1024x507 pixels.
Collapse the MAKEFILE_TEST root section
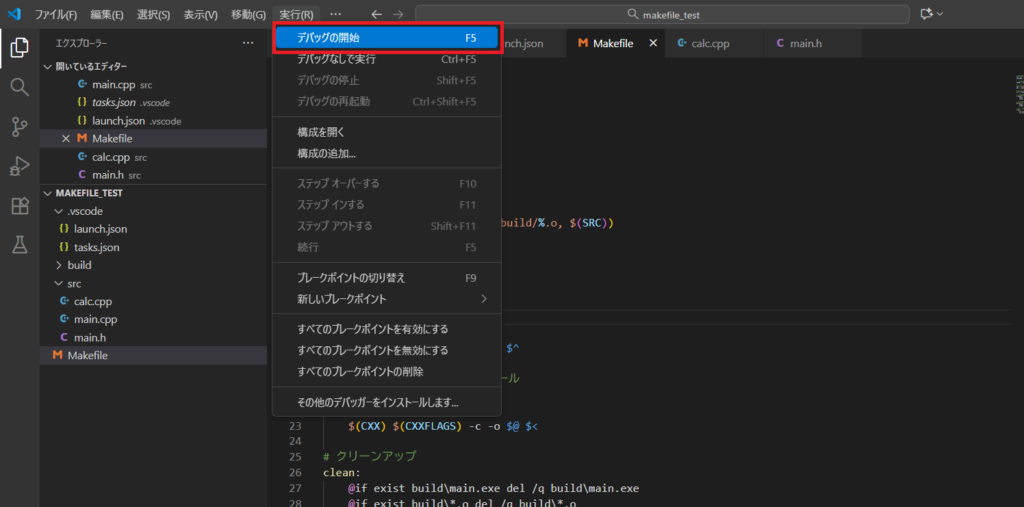(x=47, y=193)
